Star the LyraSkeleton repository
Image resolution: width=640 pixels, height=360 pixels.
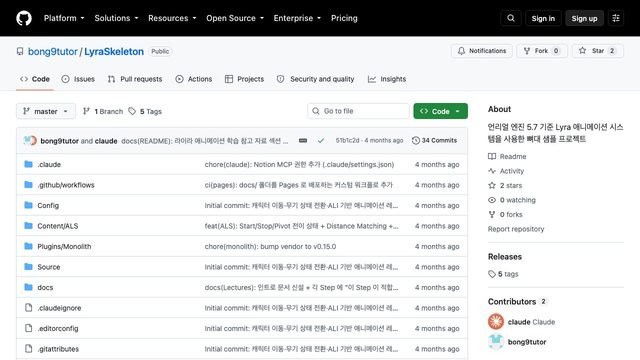click(598, 51)
